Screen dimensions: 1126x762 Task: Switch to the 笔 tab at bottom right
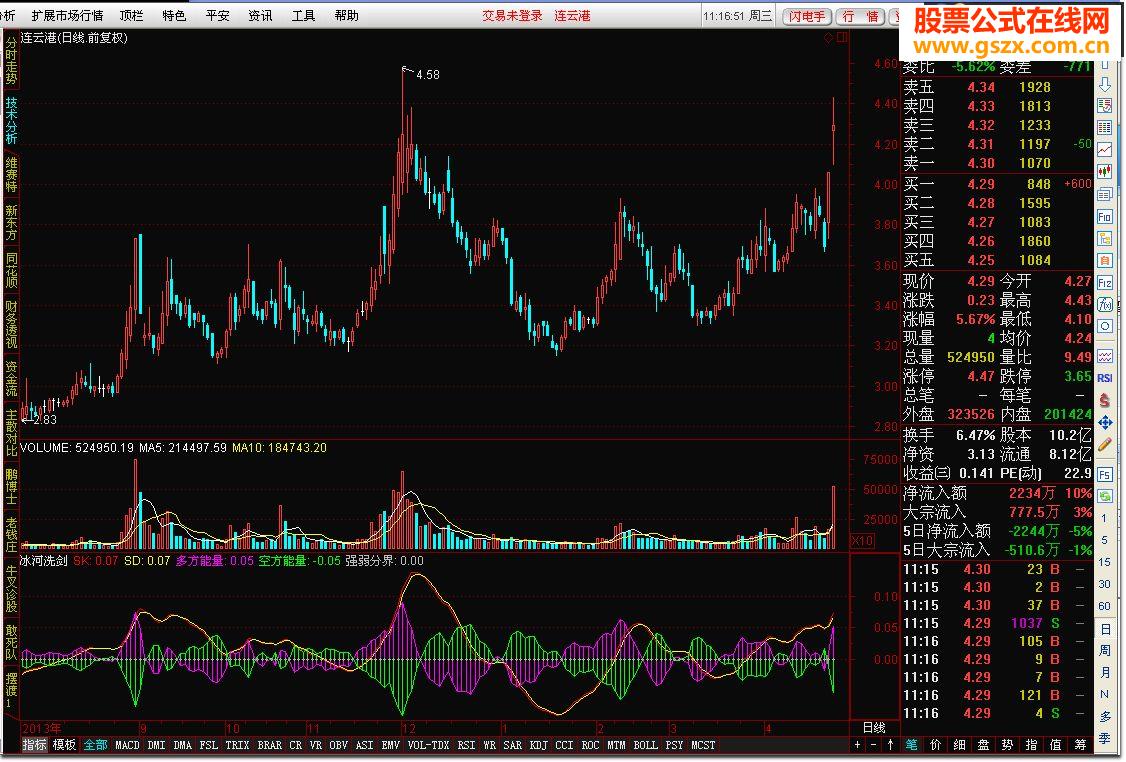pyautogui.click(x=911, y=745)
